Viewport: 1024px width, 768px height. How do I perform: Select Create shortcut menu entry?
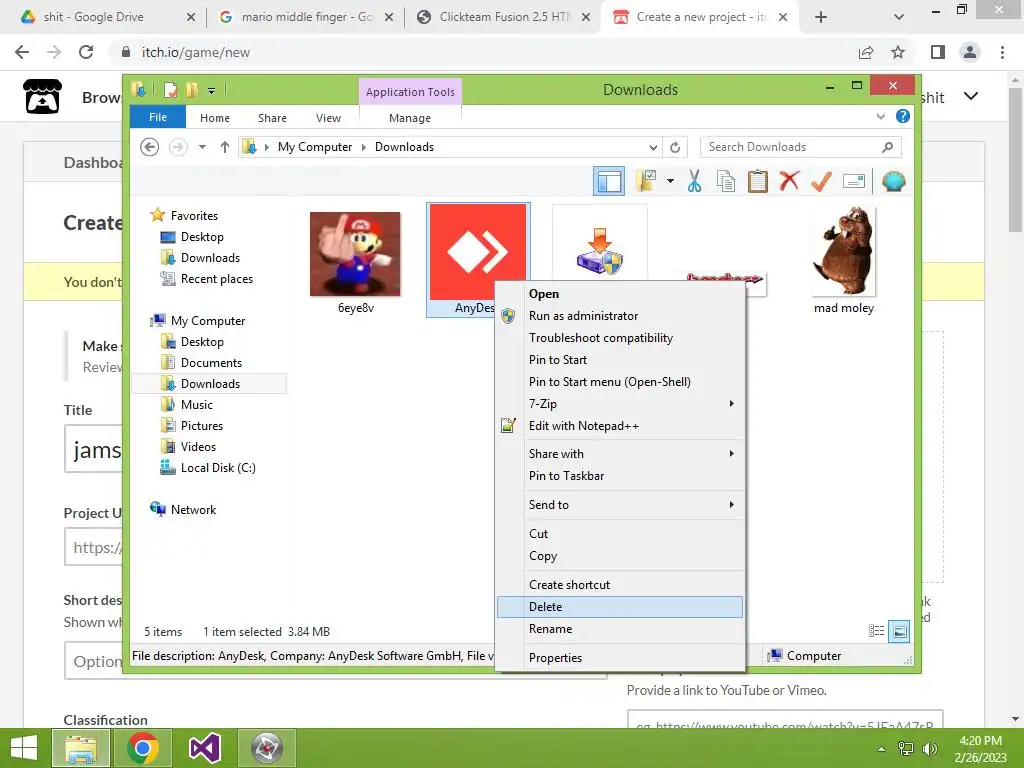[x=620, y=584]
